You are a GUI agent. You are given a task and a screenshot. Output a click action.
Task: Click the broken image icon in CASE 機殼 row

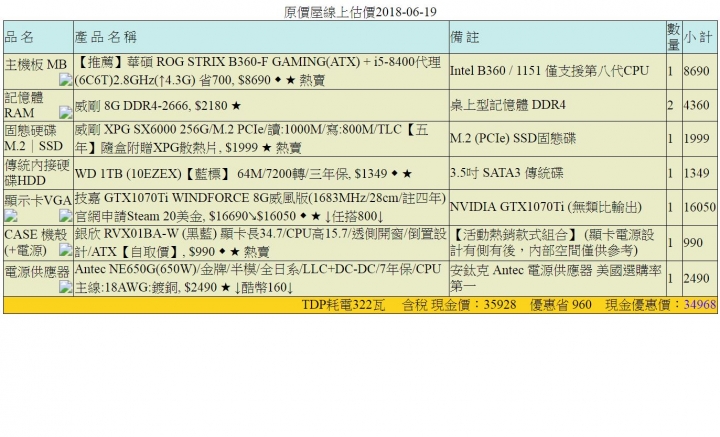pyautogui.click(x=65, y=250)
